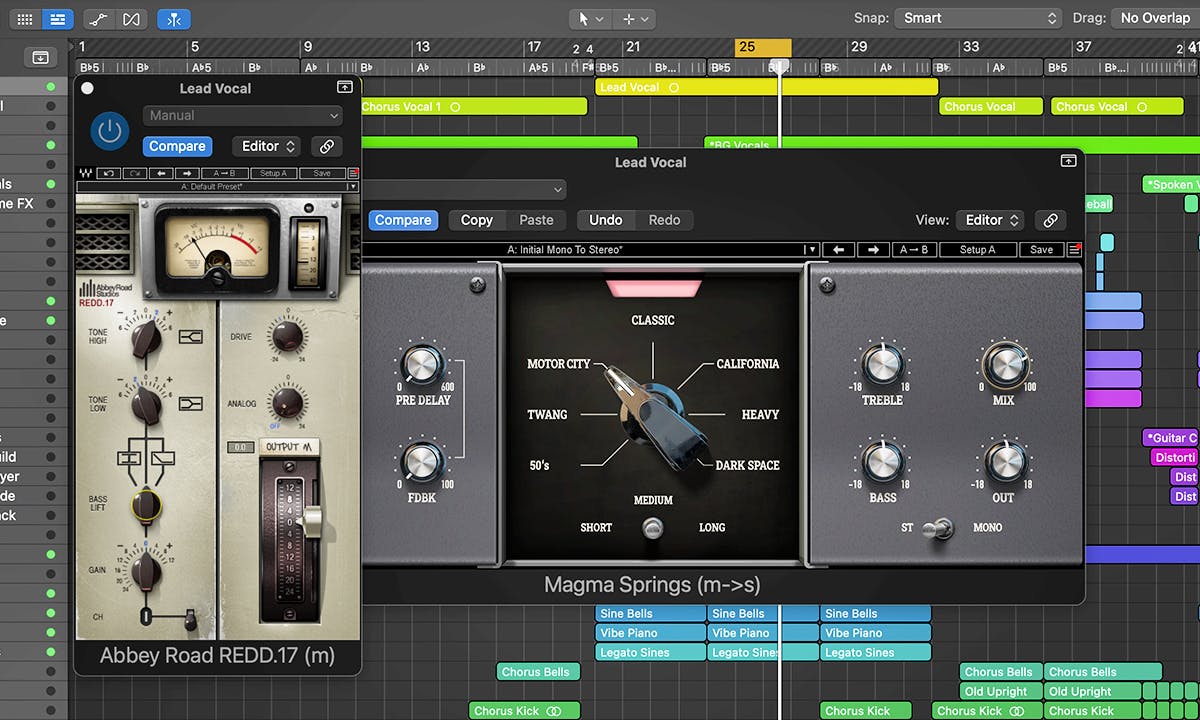Click the Pre Delay knob
This screenshot has height=720, width=1200.
[423, 364]
